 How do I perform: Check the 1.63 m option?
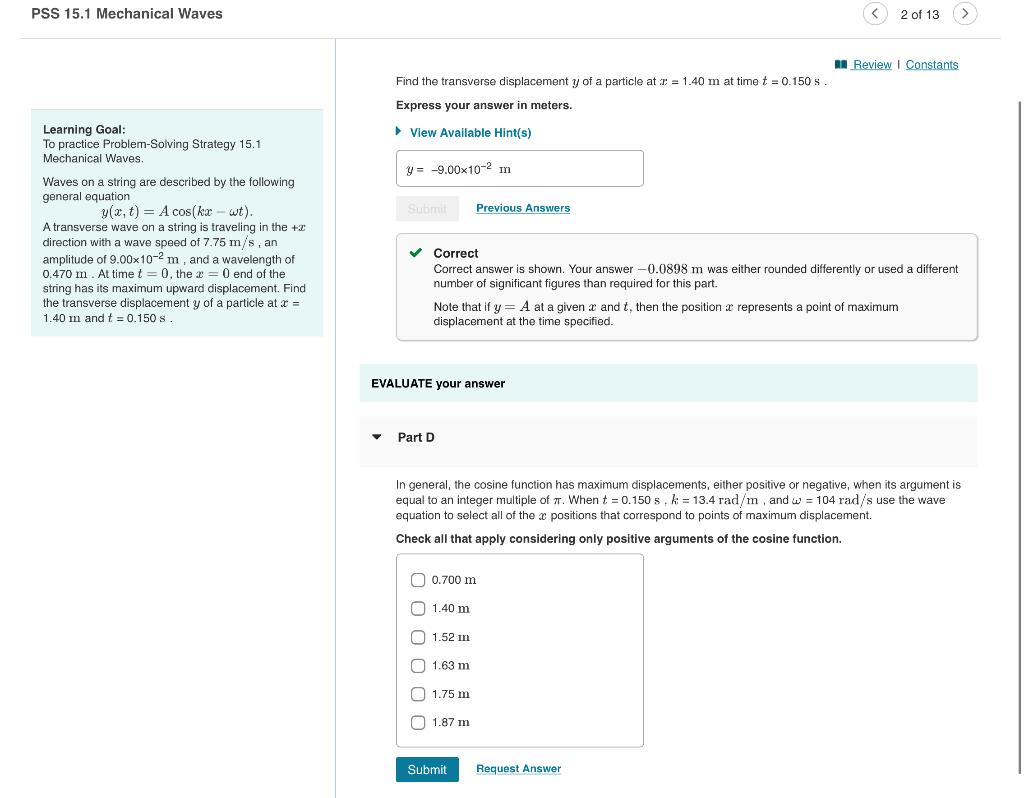pos(418,665)
